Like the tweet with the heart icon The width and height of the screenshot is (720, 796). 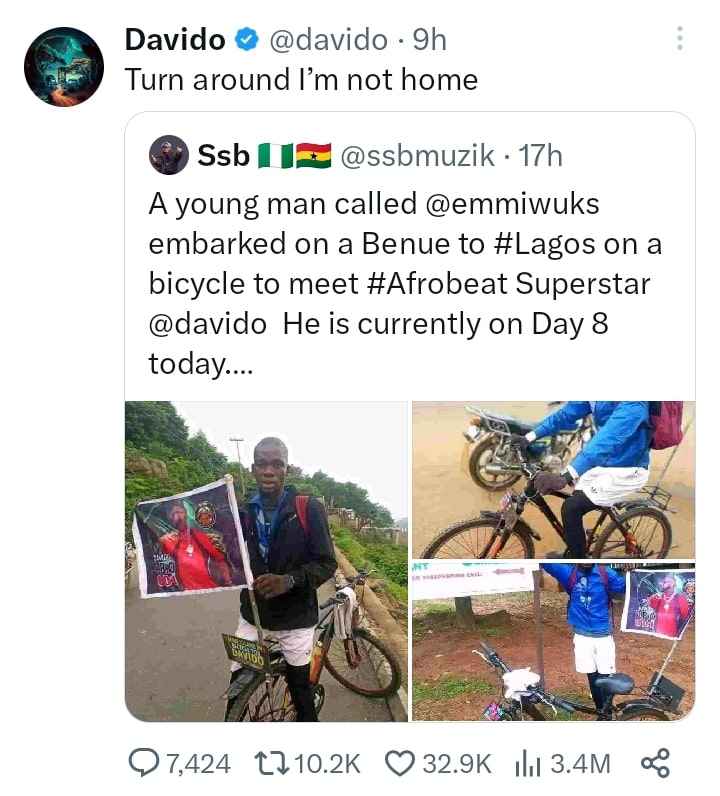(x=401, y=763)
